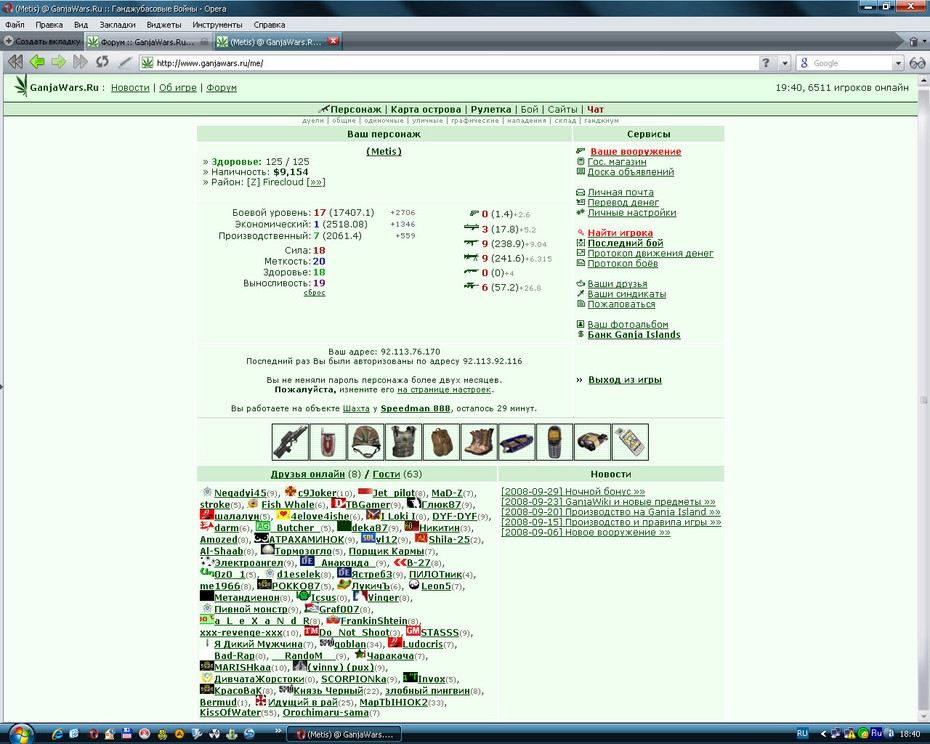Expand hidden system tray icons arrow
This screenshot has width=930, height=744.
tap(823, 734)
